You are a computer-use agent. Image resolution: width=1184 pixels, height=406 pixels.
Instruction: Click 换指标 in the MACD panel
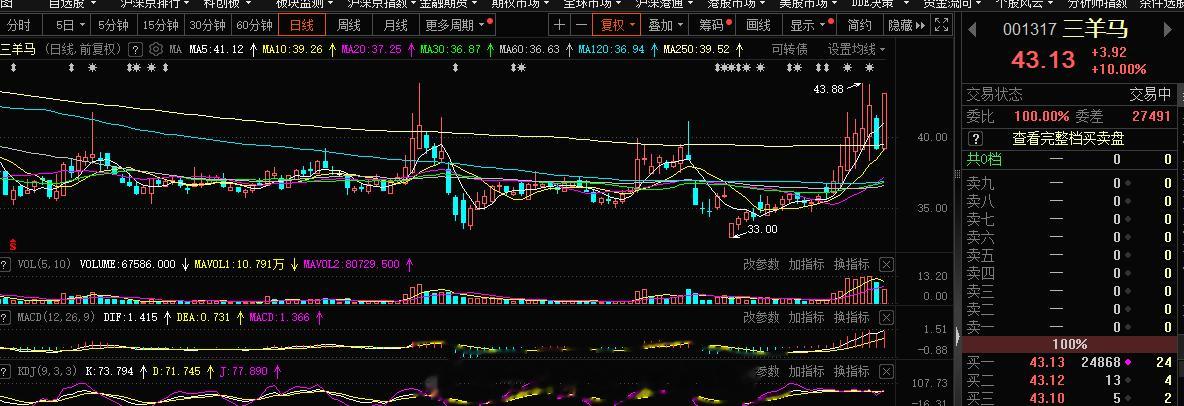coord(852,318)
